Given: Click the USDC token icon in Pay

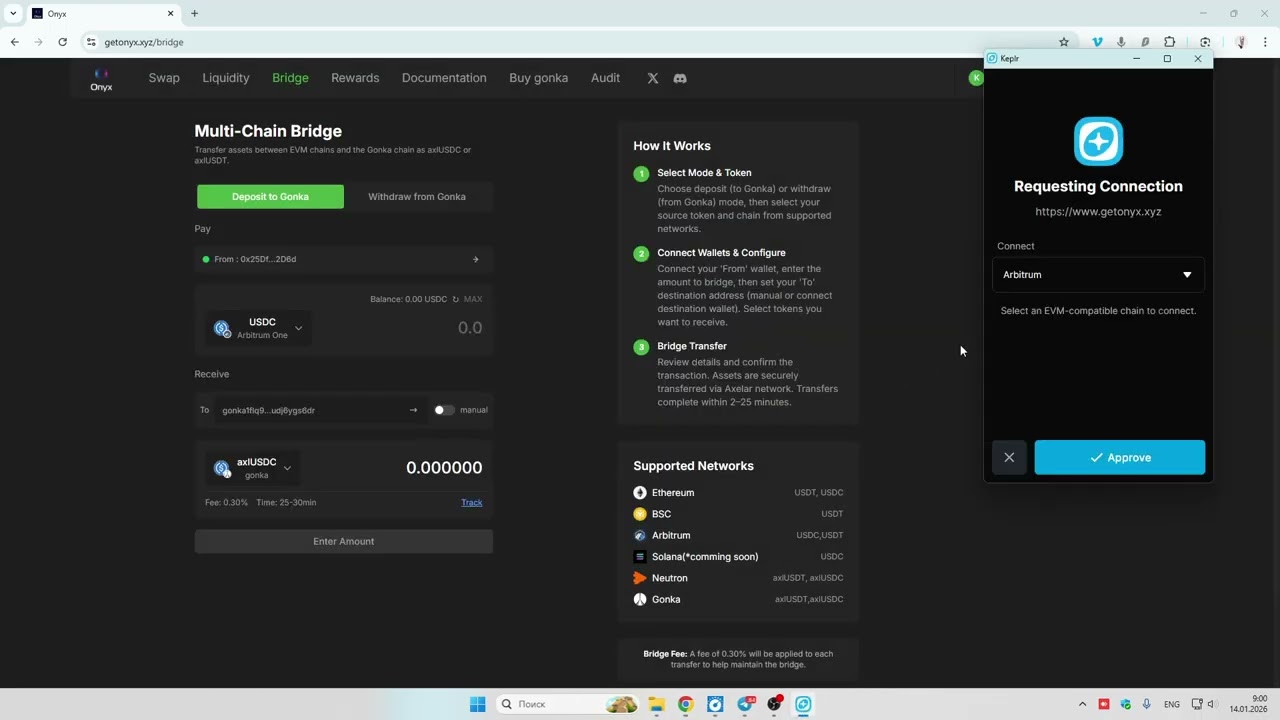Looking at the screenshot, I should pyautogui.click(x=222, y=328).
